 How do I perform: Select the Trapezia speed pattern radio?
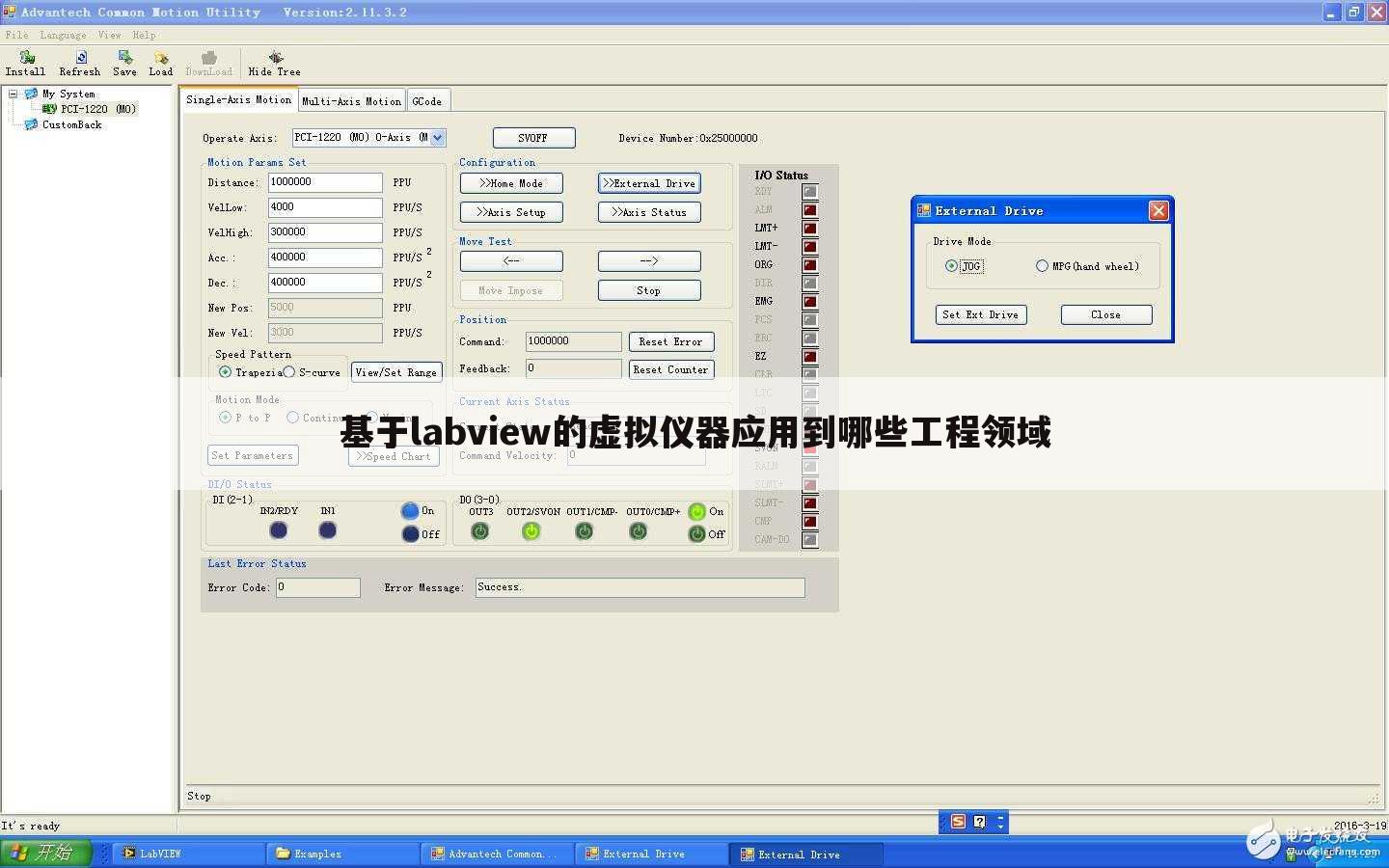click(x=225, y=372)
